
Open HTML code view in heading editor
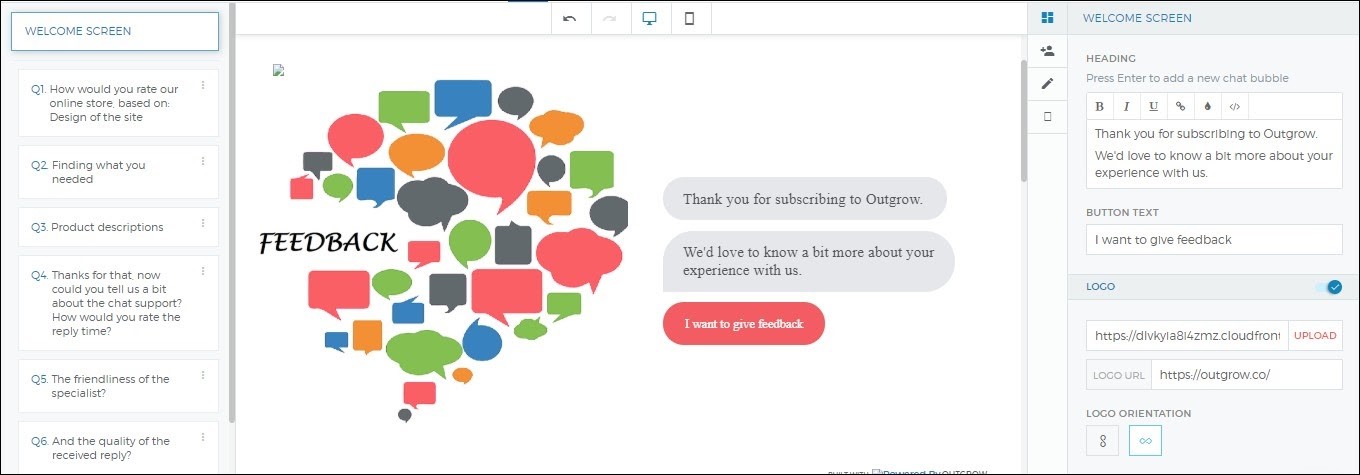click(1235, 106)
